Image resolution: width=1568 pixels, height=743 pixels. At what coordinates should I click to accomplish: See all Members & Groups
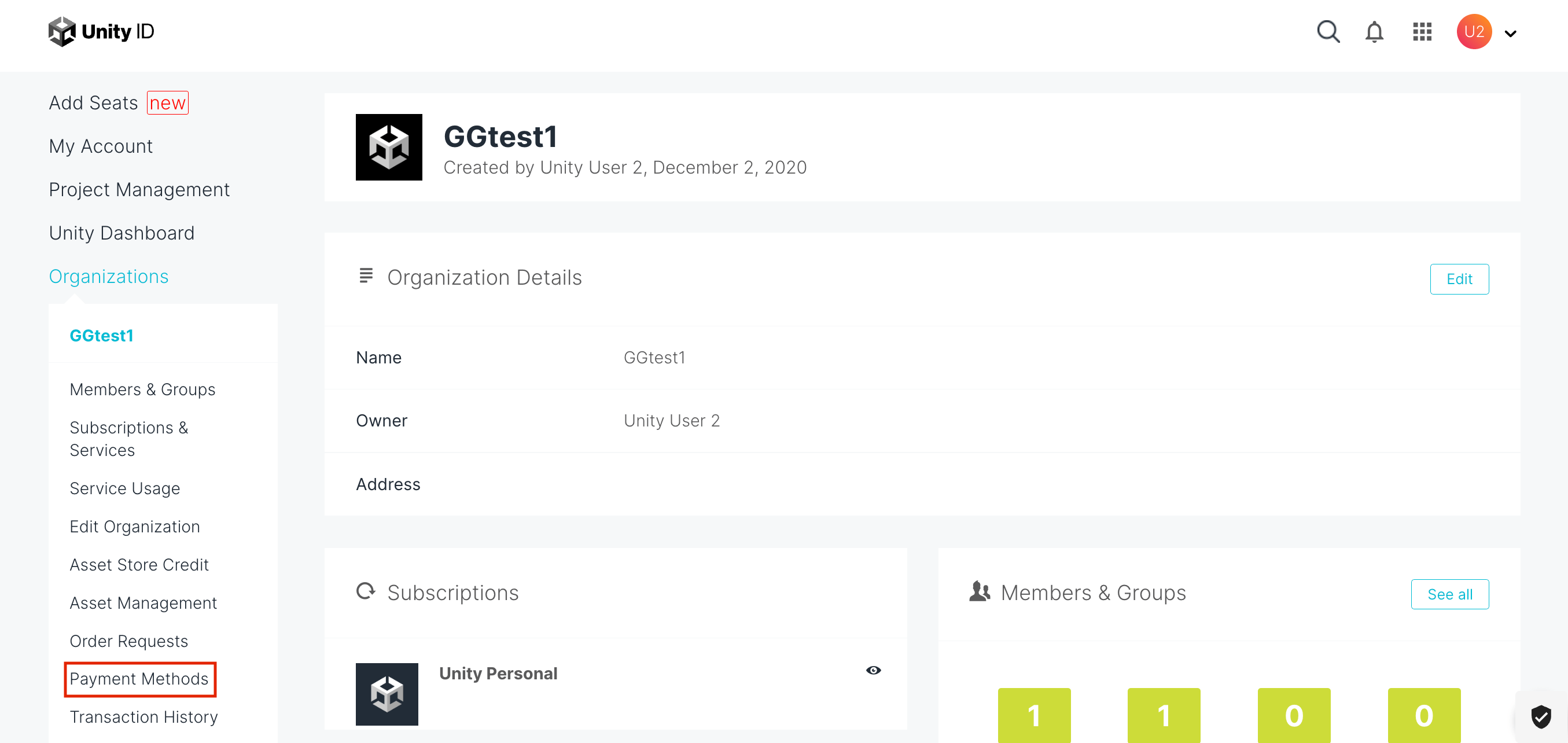point(1450,594)
